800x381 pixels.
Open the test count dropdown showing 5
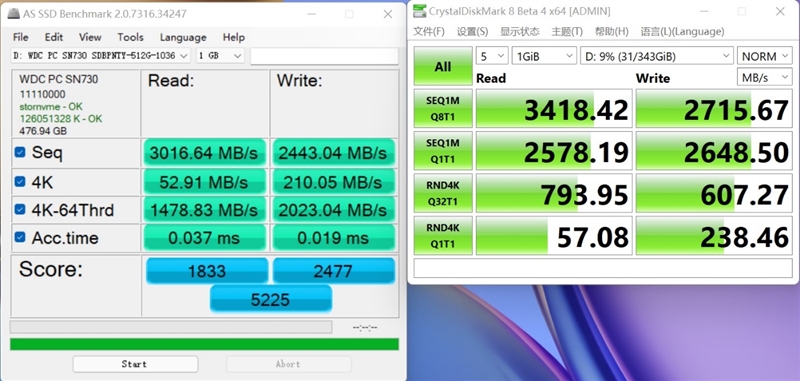(492, 56)
